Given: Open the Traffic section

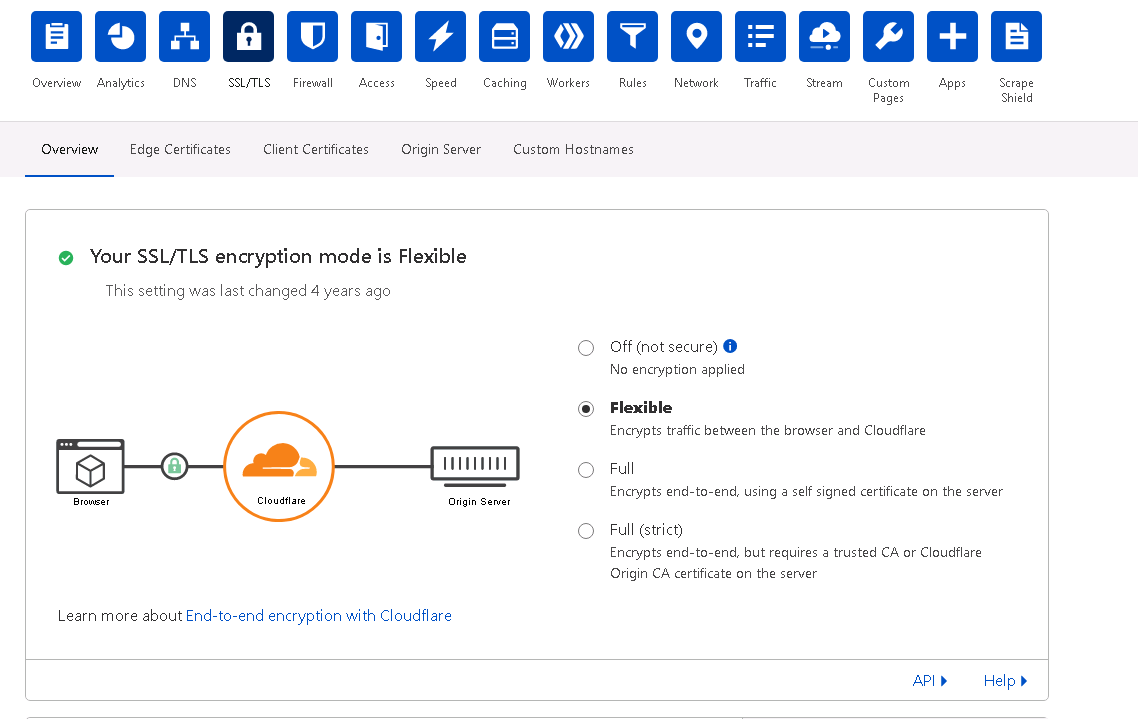Looking at the screenshot, I should coord(760,36).
